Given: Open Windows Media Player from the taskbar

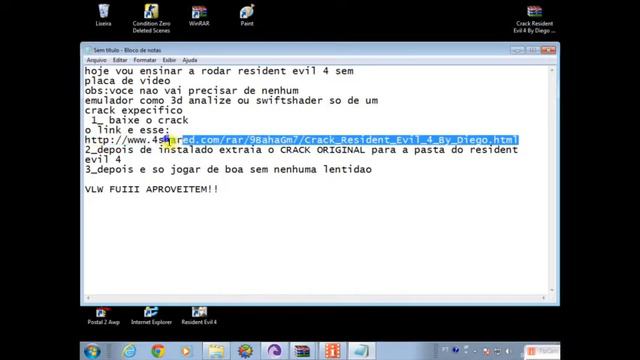Looking at the screenshot, I should (x=186, y=351).
